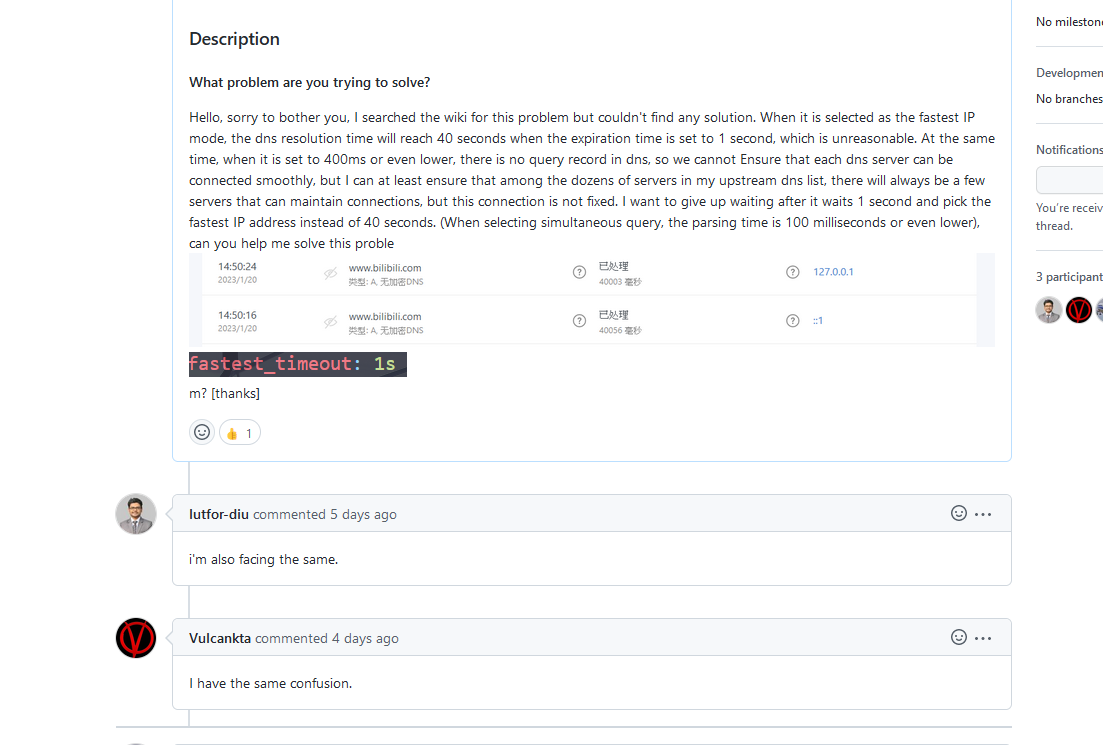The height and width of the screenshot is (745, 1103).
Task: Click the "3 participants" sidebar label
Action: [x=1069, y=276]
